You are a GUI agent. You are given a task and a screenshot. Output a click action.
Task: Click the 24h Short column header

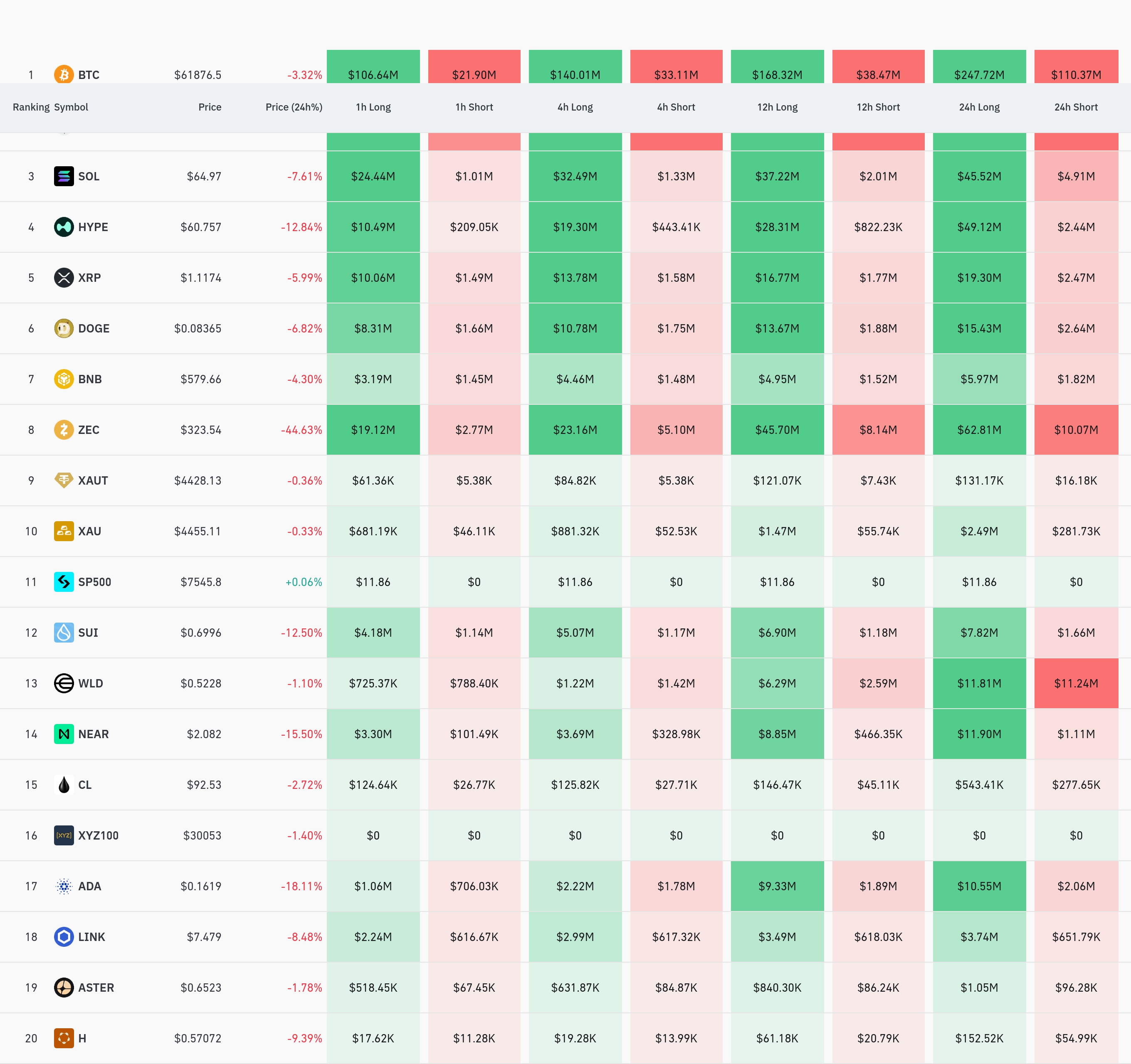point(1076,107)
